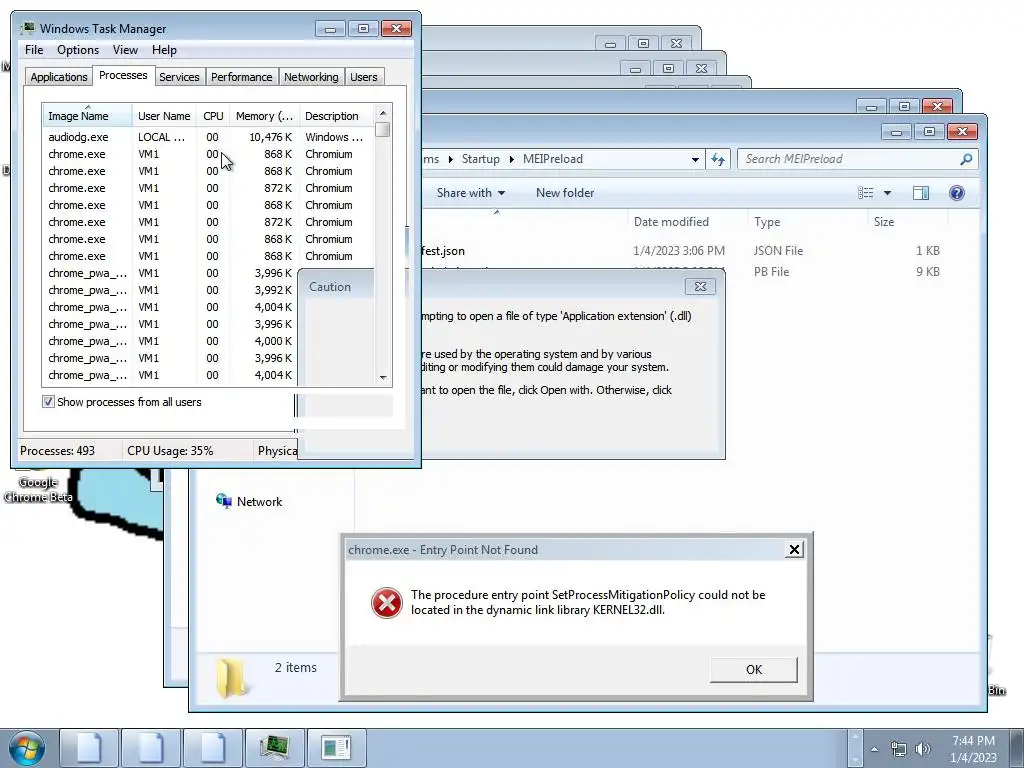Image resolution: width=1024 pixels, height=768 pixels.
Task: Close the chrome.exe error dialog with X
Action: (794, 550)
